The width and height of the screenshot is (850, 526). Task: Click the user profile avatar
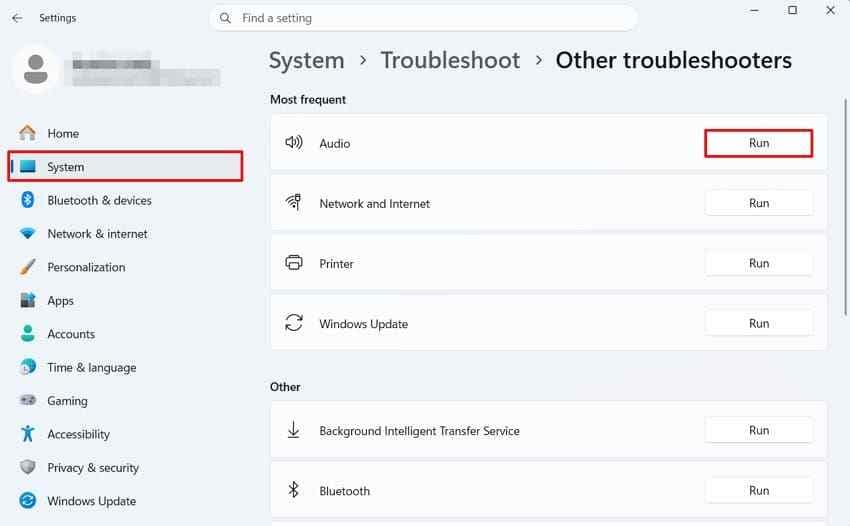click(x=36, y=69)
